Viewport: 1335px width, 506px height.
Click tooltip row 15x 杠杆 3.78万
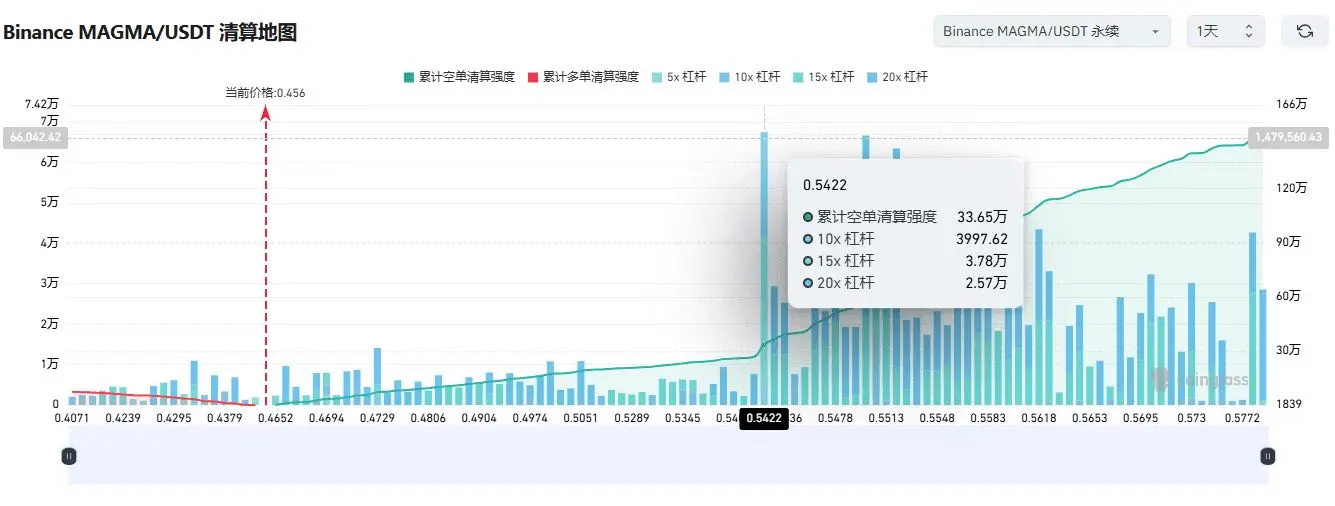[905, 261]
